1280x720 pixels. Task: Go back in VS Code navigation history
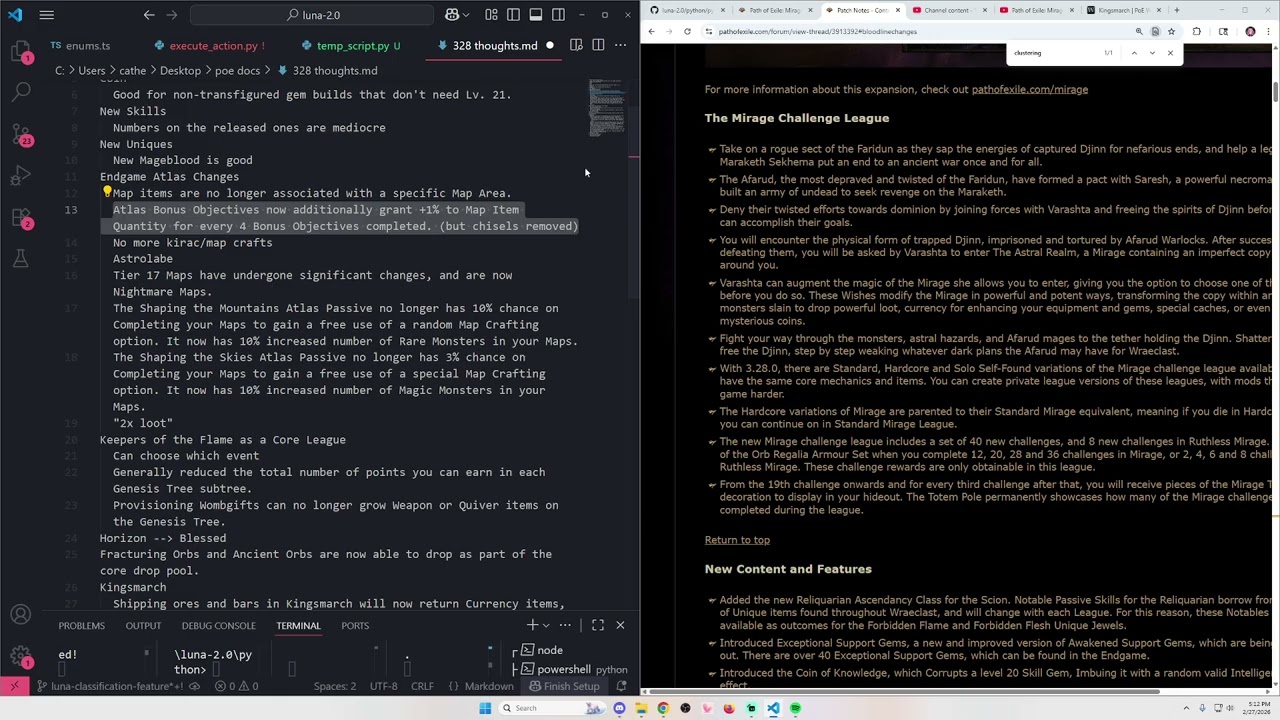tap(149, 15)
